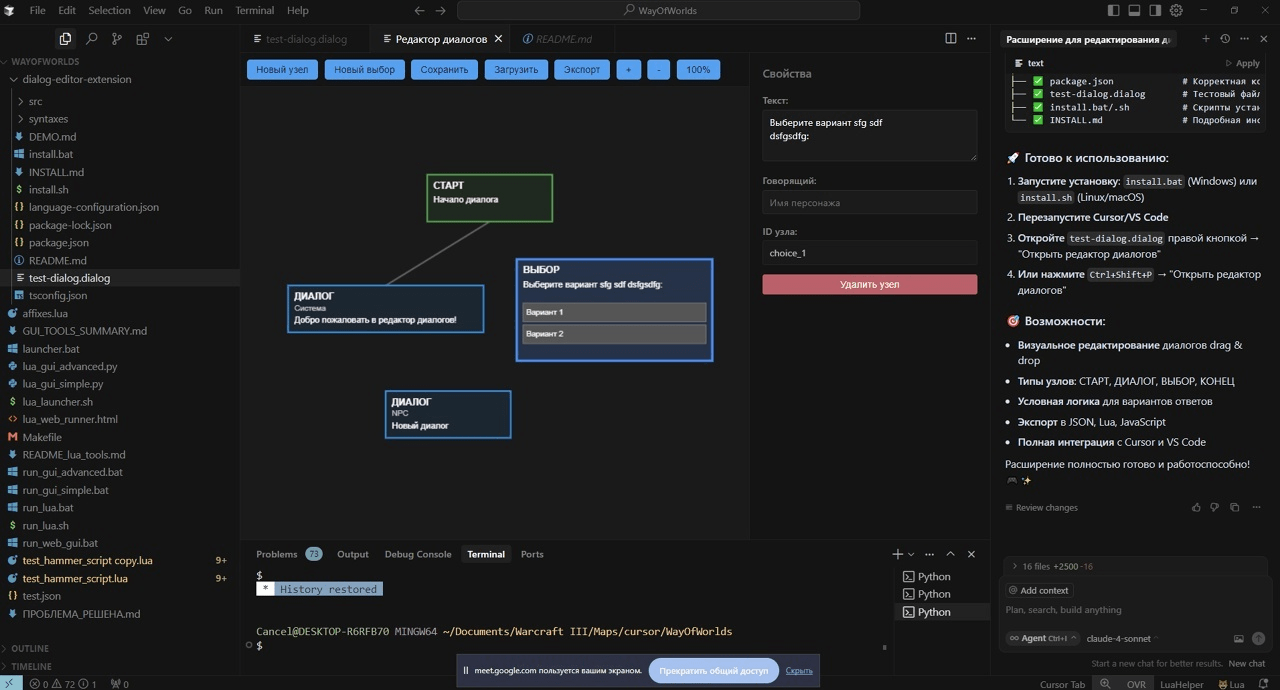This screenshot has width=1280, height=690.
Task: Click zoom magnifier in status bar
Action: 1105,685
